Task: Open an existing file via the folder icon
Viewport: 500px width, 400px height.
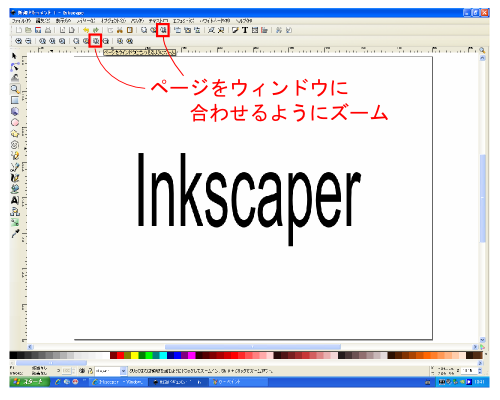Action: click(28, 30)
